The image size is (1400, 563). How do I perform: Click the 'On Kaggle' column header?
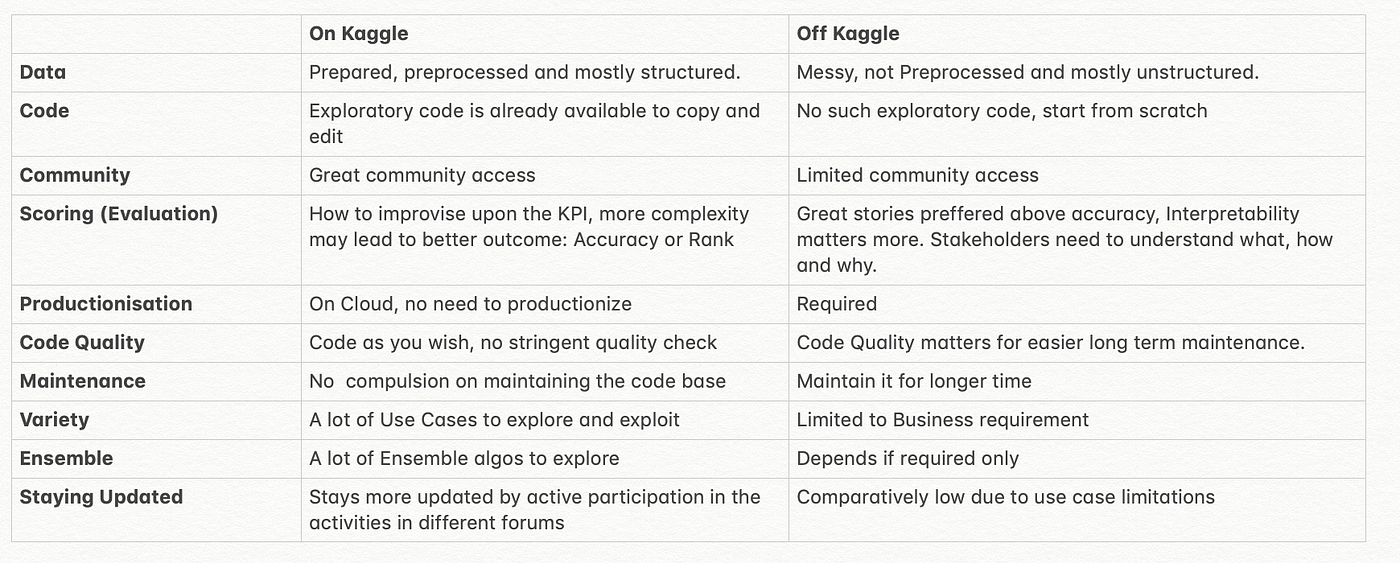[358, 34]
